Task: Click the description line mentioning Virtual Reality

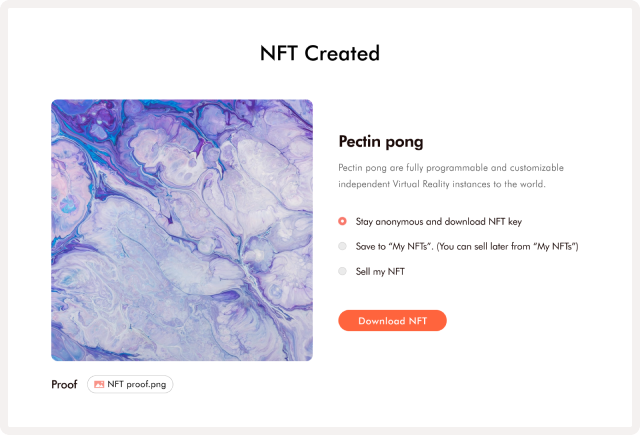Action: 442,184
